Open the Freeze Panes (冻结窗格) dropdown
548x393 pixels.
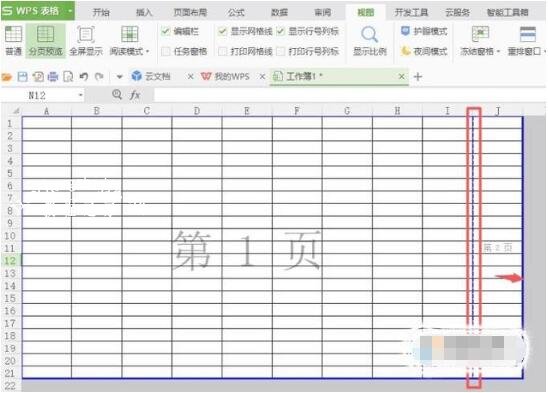(x=498, y=52)
